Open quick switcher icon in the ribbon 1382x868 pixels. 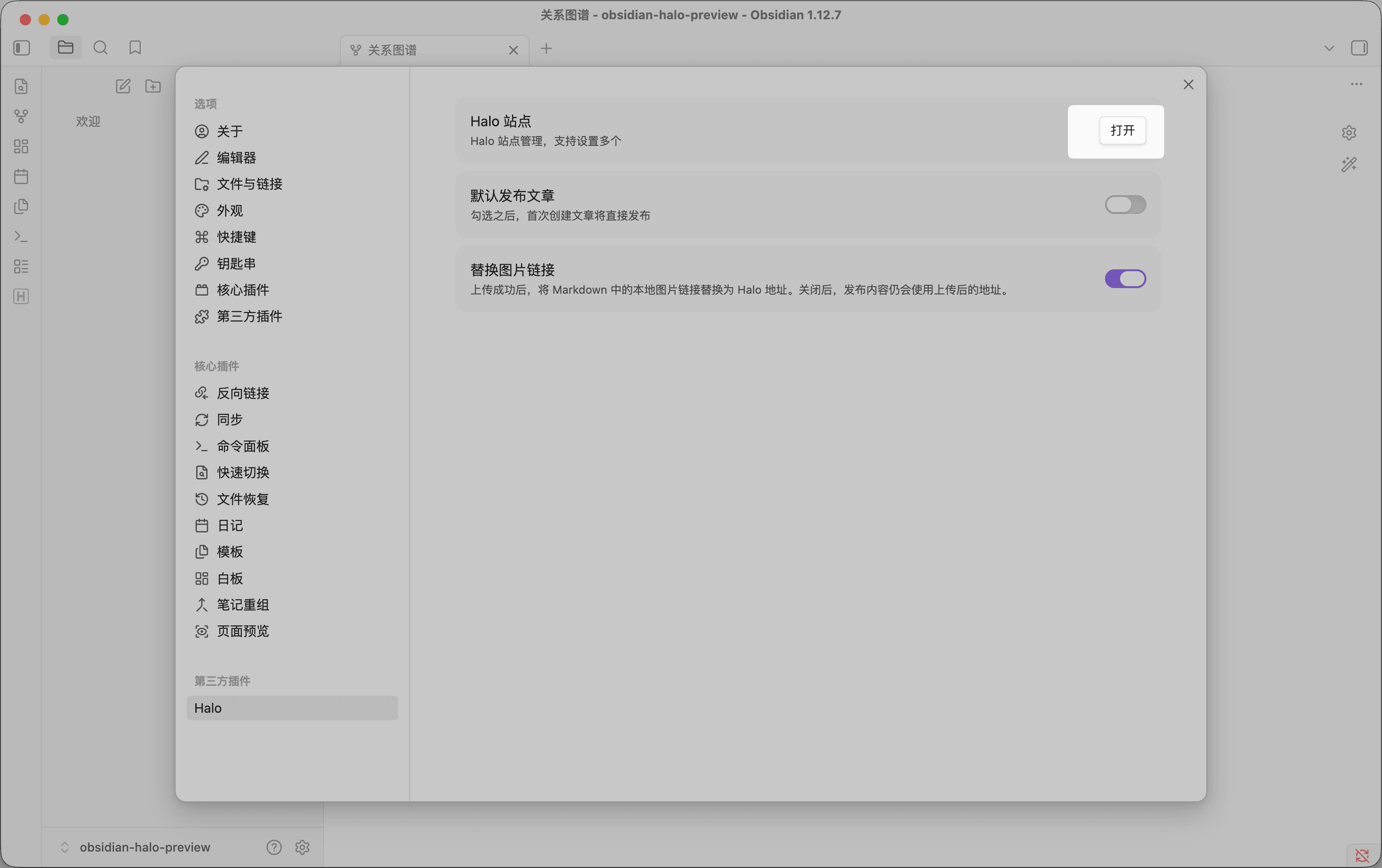21,87
